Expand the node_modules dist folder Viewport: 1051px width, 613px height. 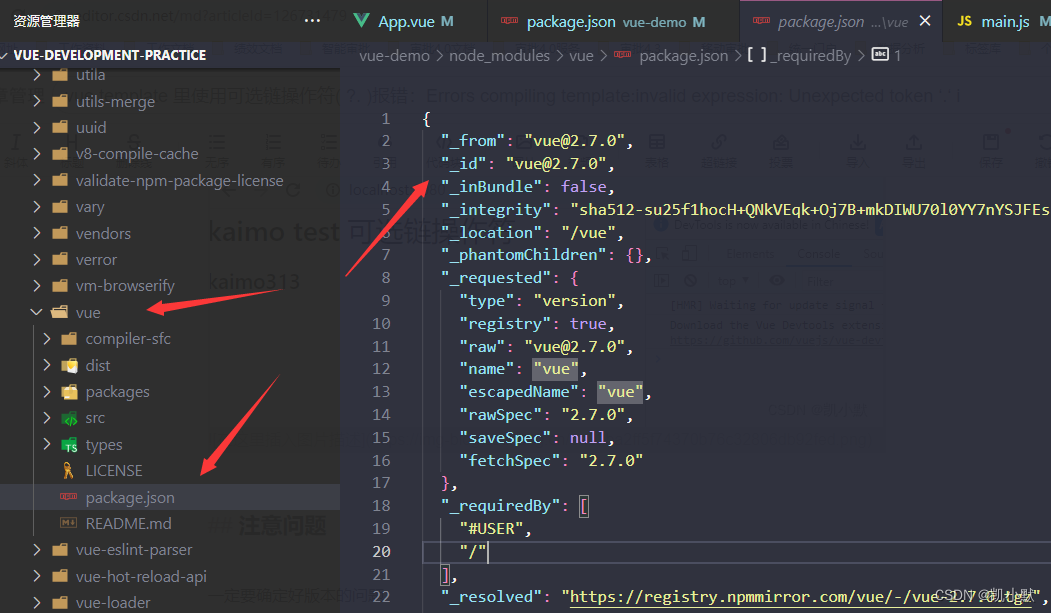click(46, 365)
